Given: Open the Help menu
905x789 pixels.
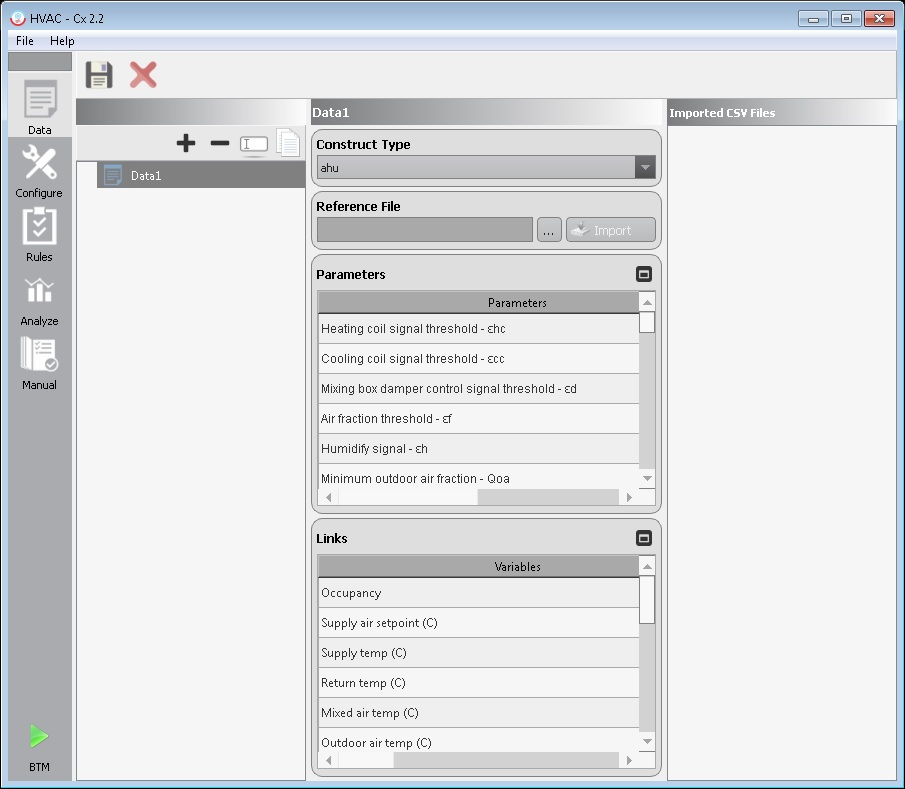Looking at the screenshot, I should click(x=62, y=41).
